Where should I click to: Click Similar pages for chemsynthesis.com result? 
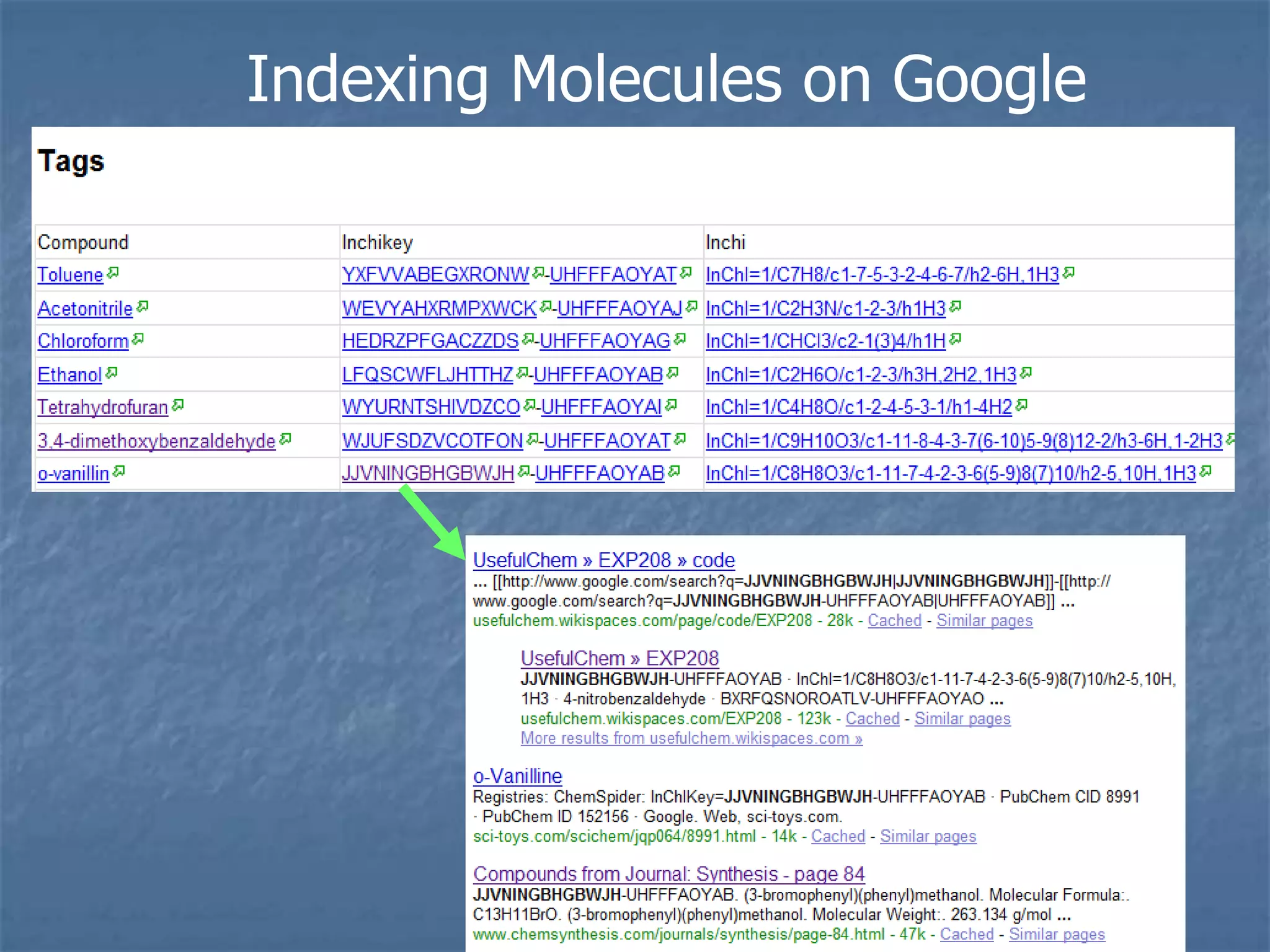[1057, 934]
